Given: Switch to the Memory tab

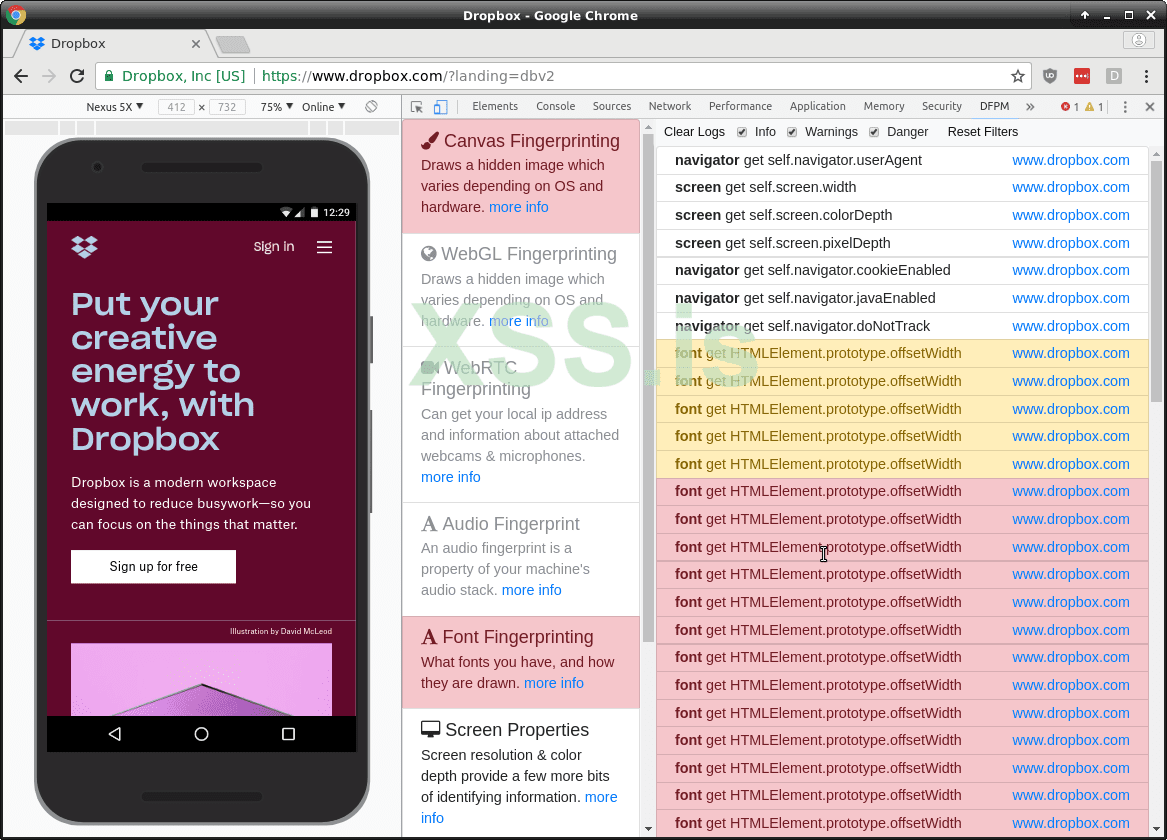Looking at the screenshot, I should [x=883, y=106].
